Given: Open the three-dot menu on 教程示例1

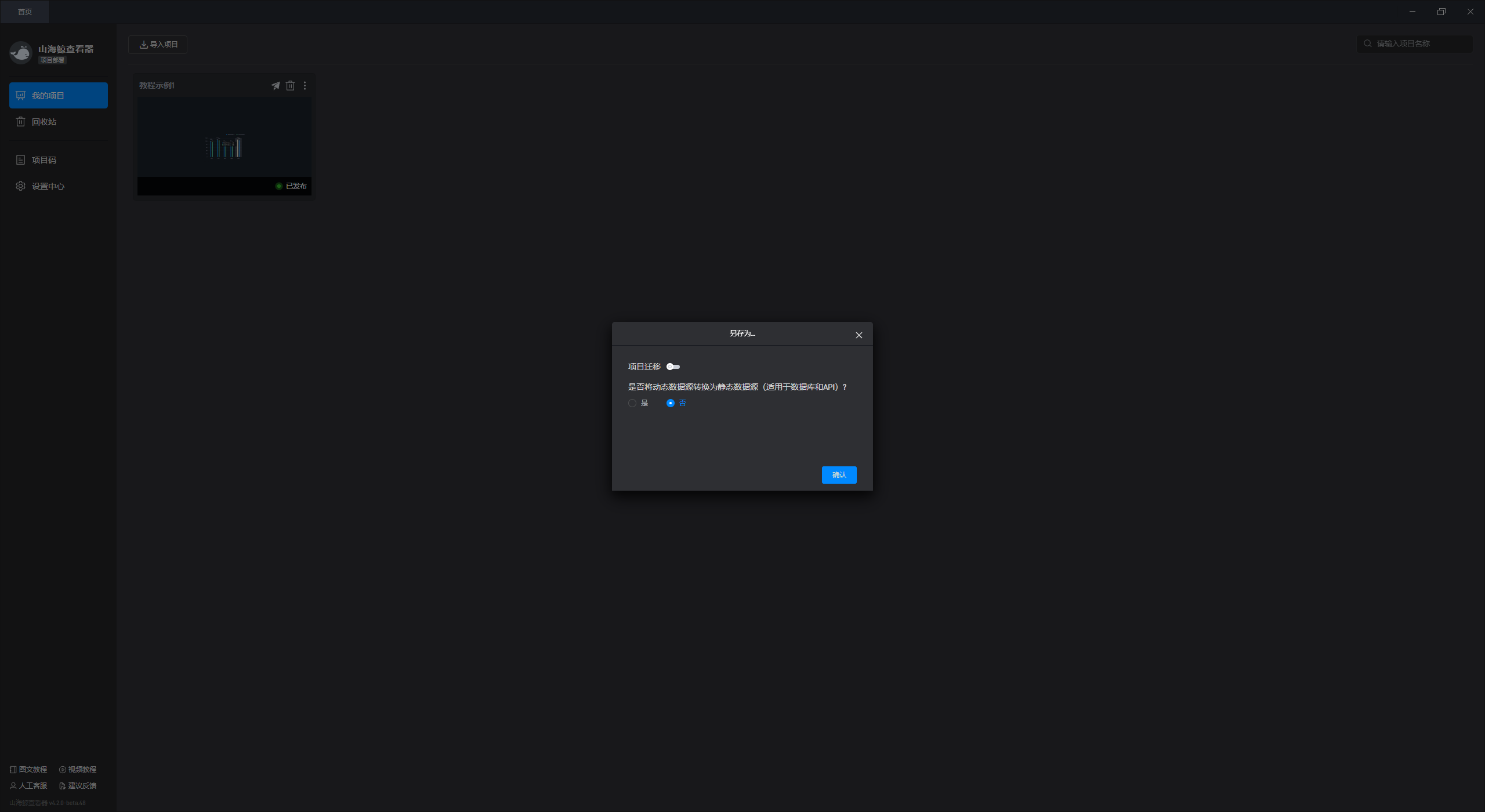Looking at the screenshot, I should click(305, 86).
